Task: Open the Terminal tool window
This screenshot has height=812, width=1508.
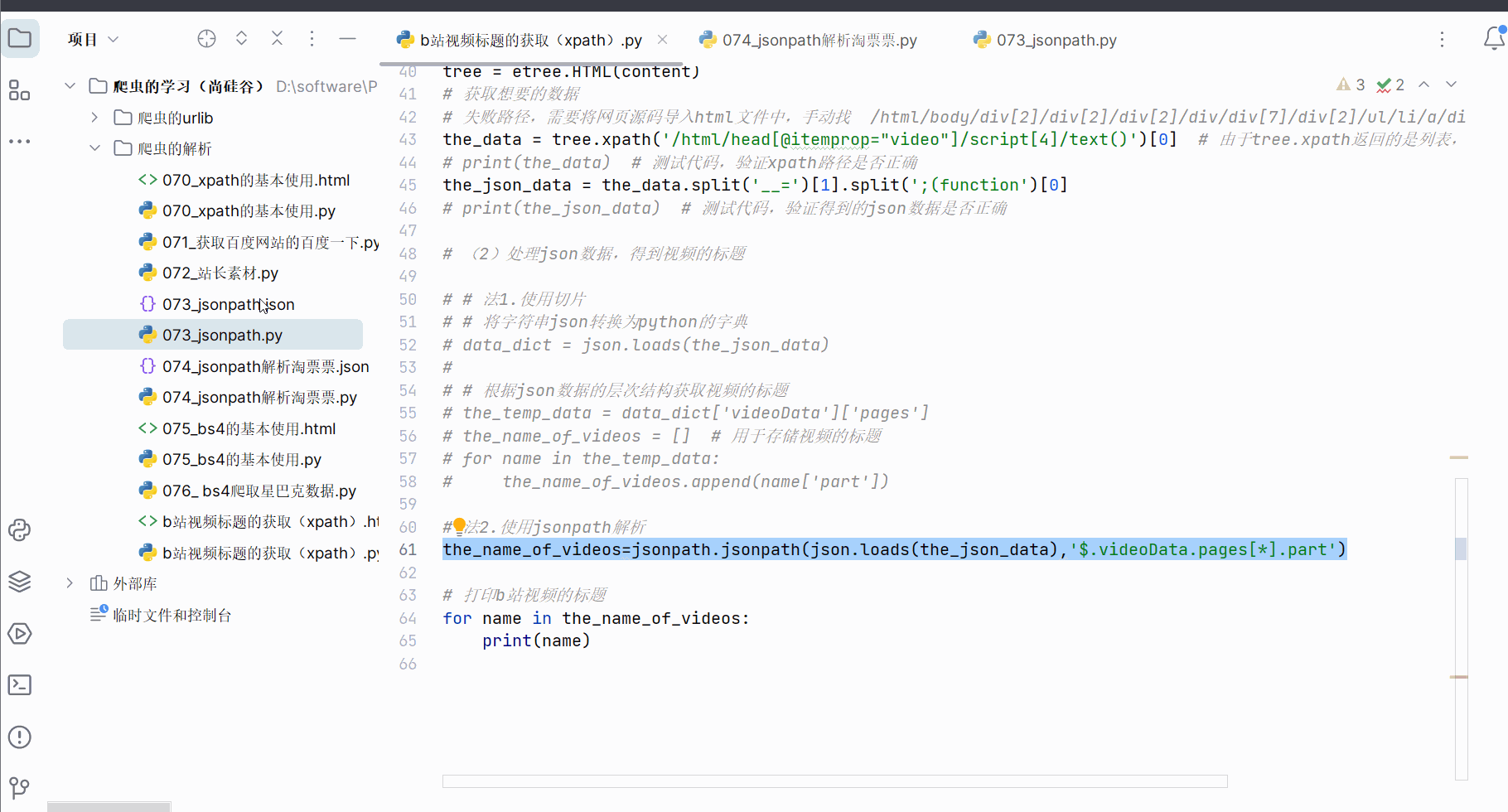Action: 20,685
